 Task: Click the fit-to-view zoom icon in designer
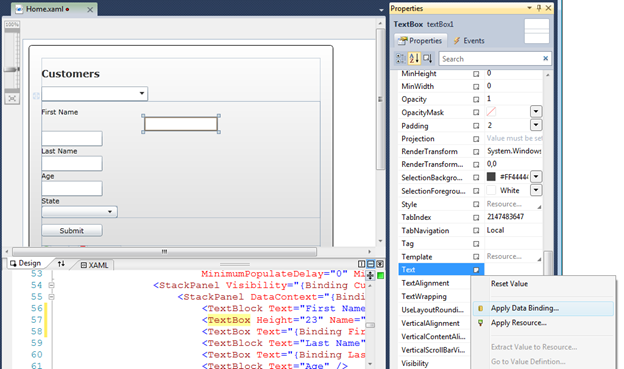[12, 98]
